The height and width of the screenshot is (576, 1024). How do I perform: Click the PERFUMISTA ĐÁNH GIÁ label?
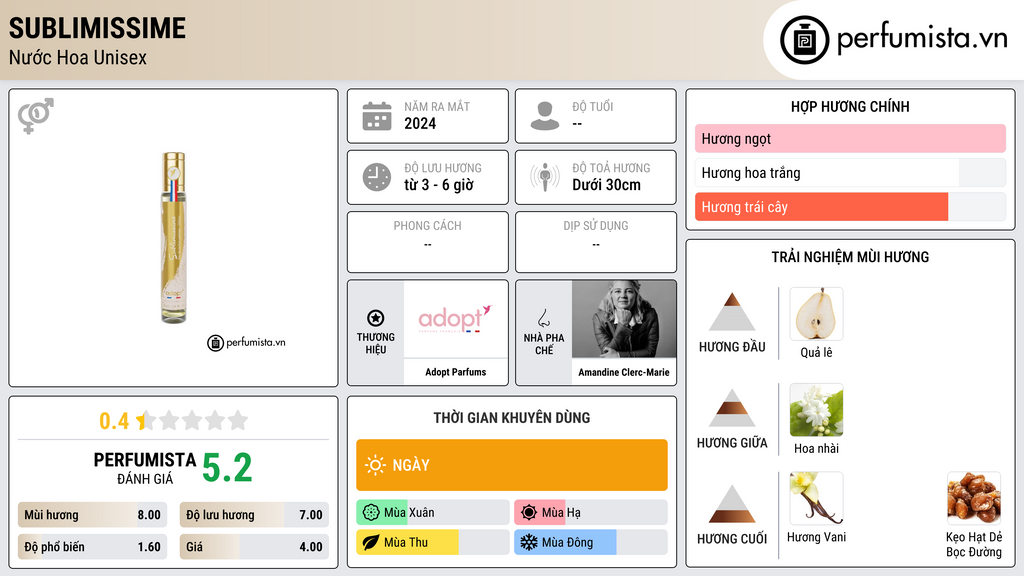click(145, 468)
